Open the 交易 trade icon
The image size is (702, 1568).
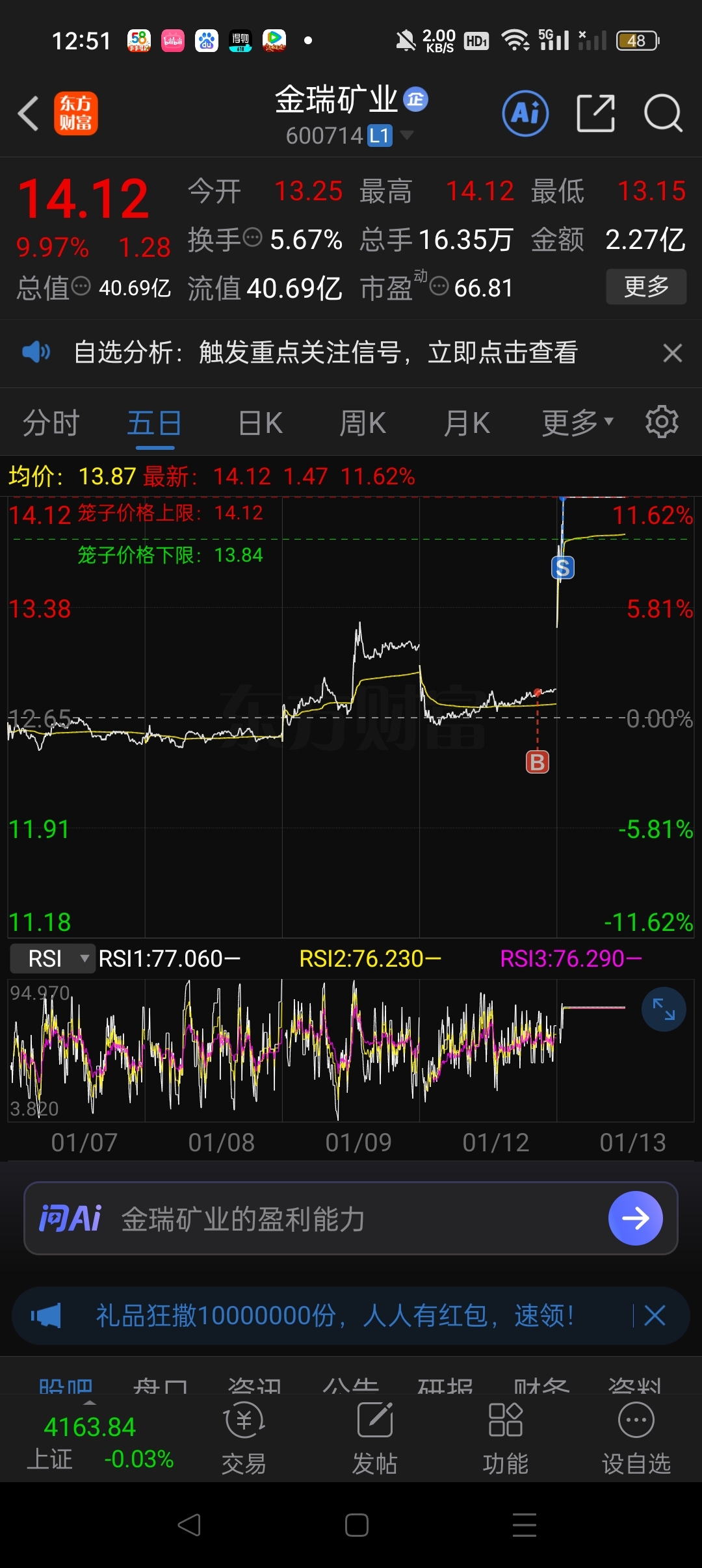click(244, 1437)
